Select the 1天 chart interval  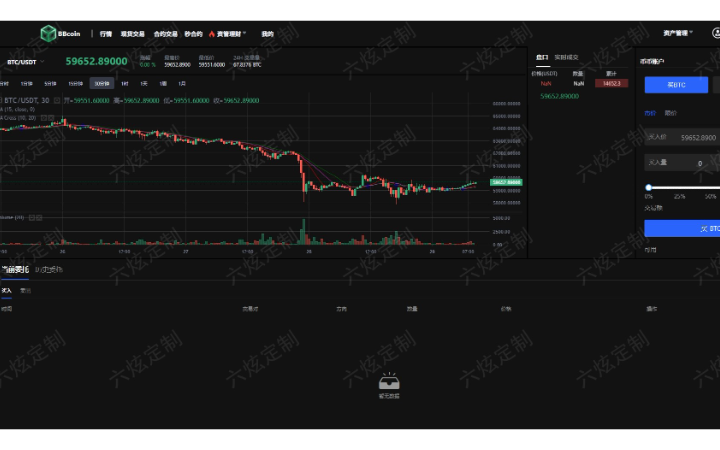point(144,84)
